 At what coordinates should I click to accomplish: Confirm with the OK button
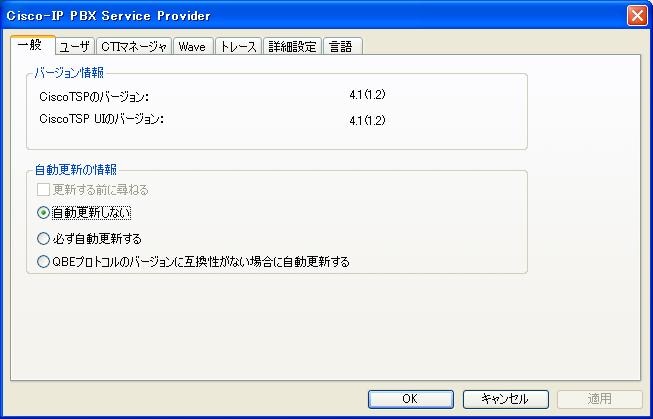[411, 399]
